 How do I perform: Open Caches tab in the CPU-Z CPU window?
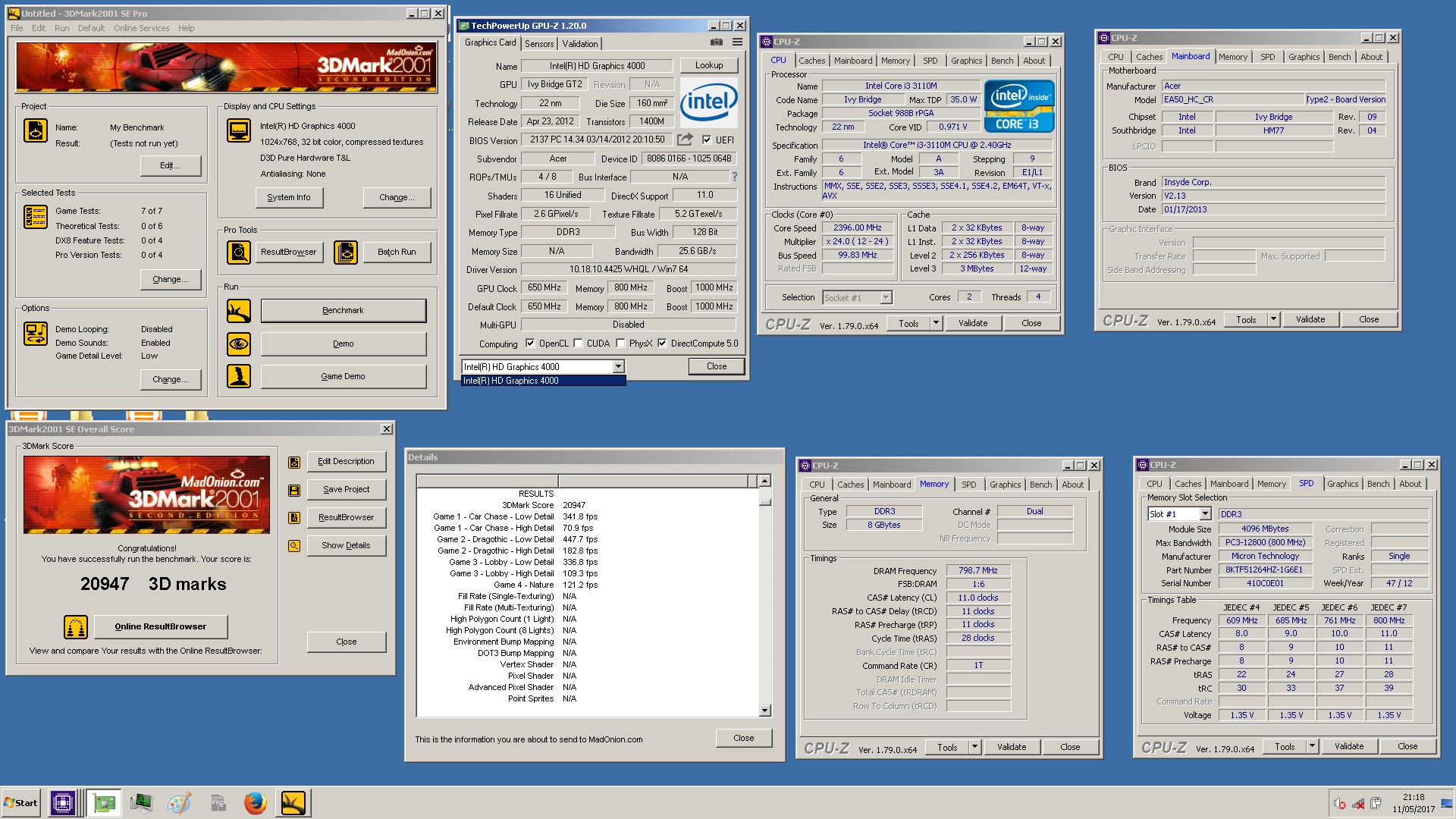pos(811,61)
